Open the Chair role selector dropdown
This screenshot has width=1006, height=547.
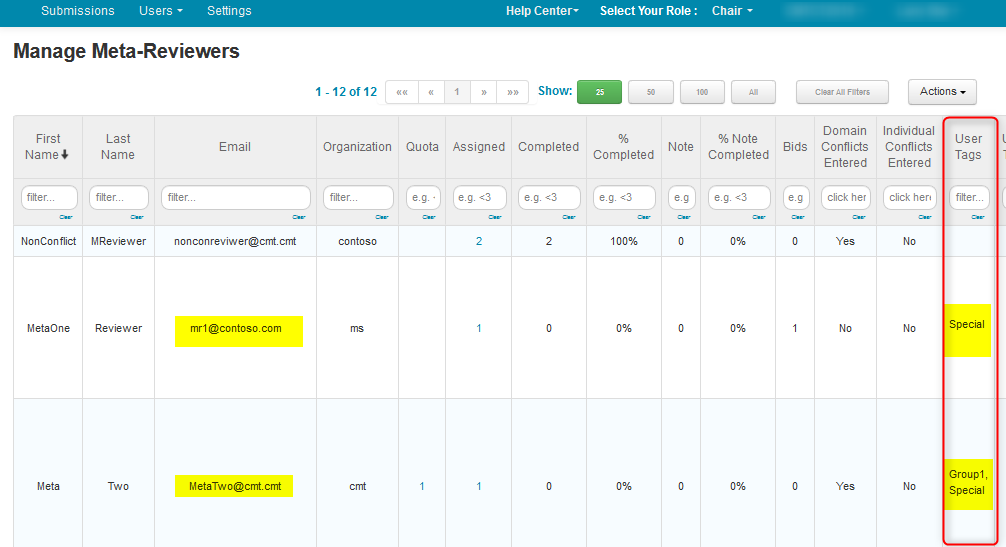pyautogui.click(x=732, y=11)
